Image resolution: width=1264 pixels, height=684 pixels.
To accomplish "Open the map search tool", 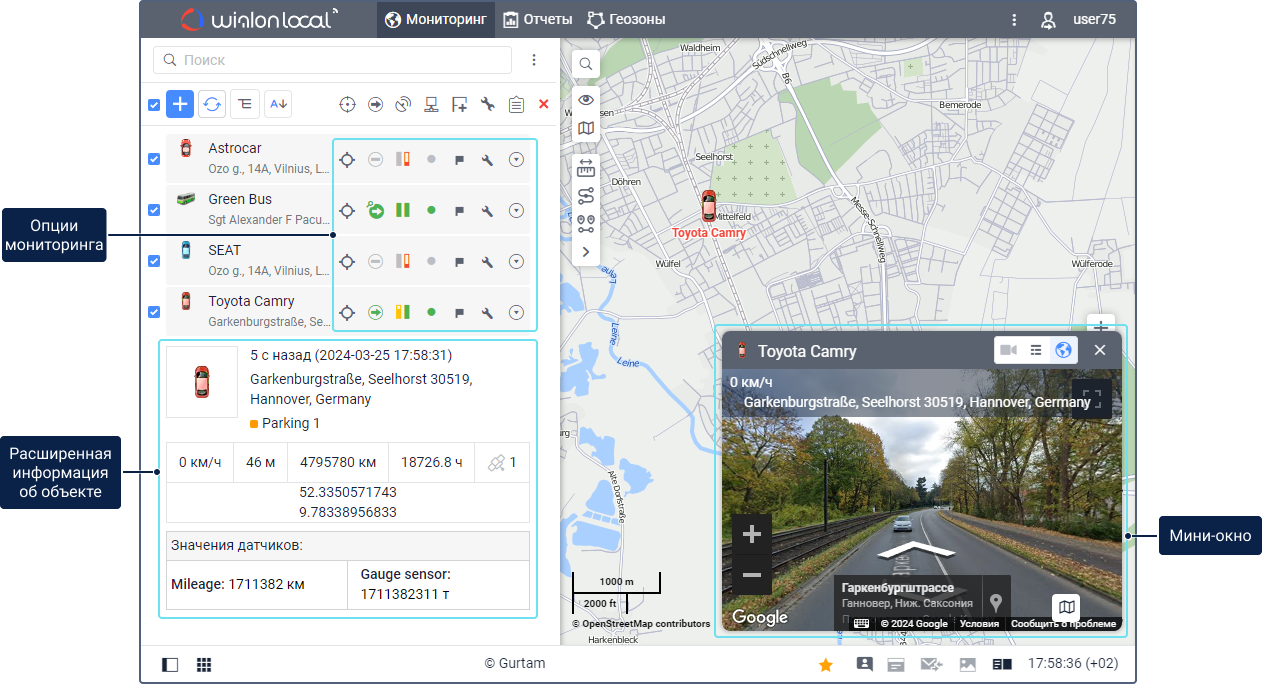I will point(586,64).
